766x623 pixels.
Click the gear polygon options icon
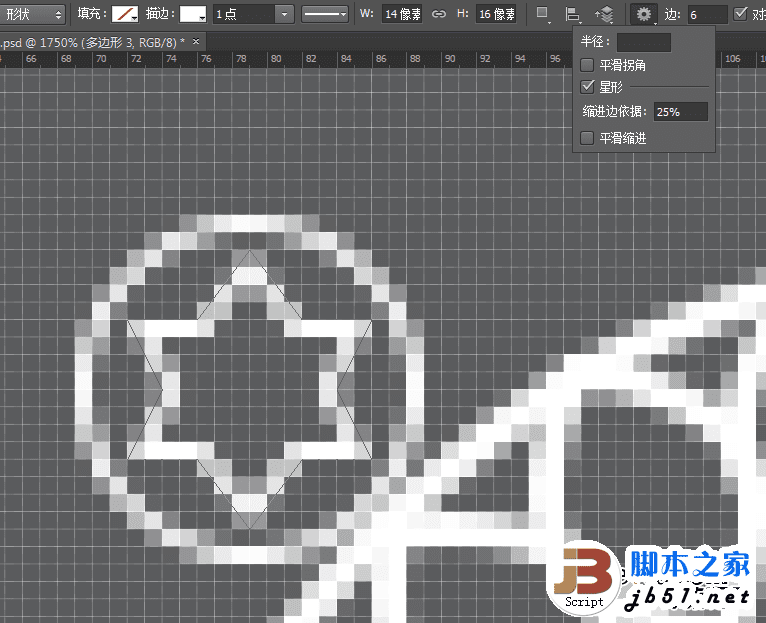pyautogui.click(x=644, y=14)
